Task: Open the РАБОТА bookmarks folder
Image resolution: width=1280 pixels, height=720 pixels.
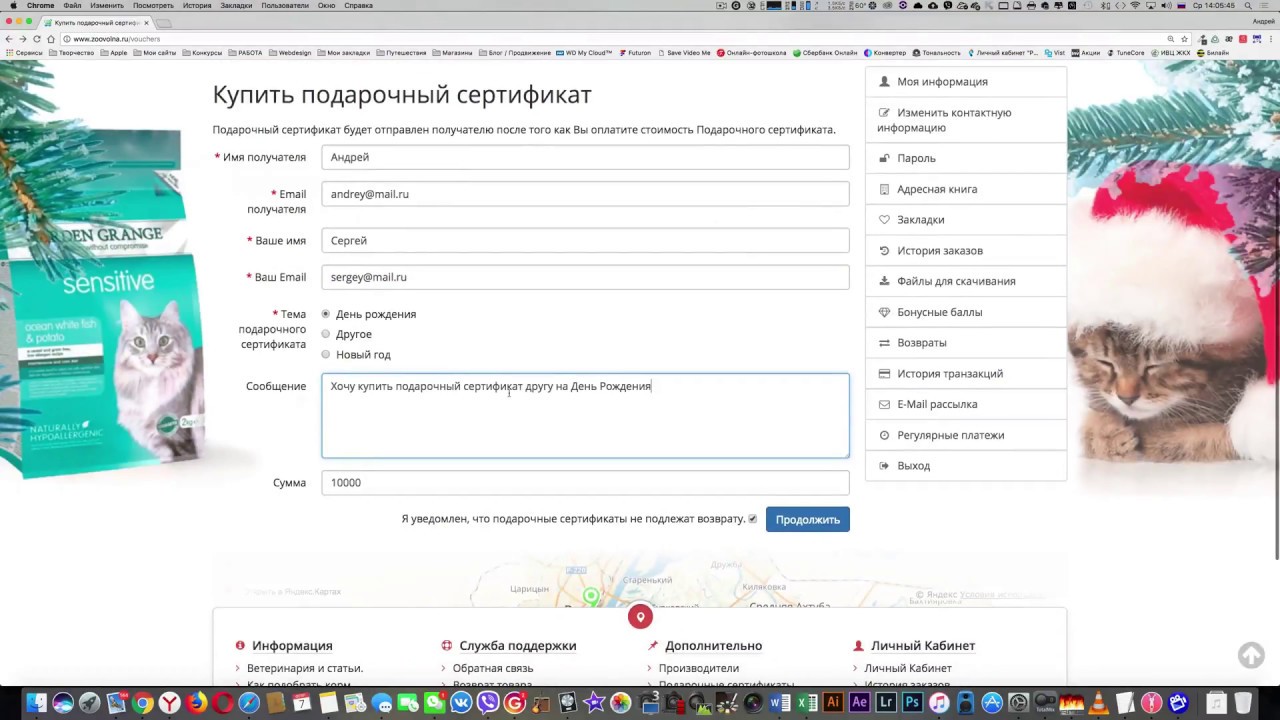Action: pos(246,53)
